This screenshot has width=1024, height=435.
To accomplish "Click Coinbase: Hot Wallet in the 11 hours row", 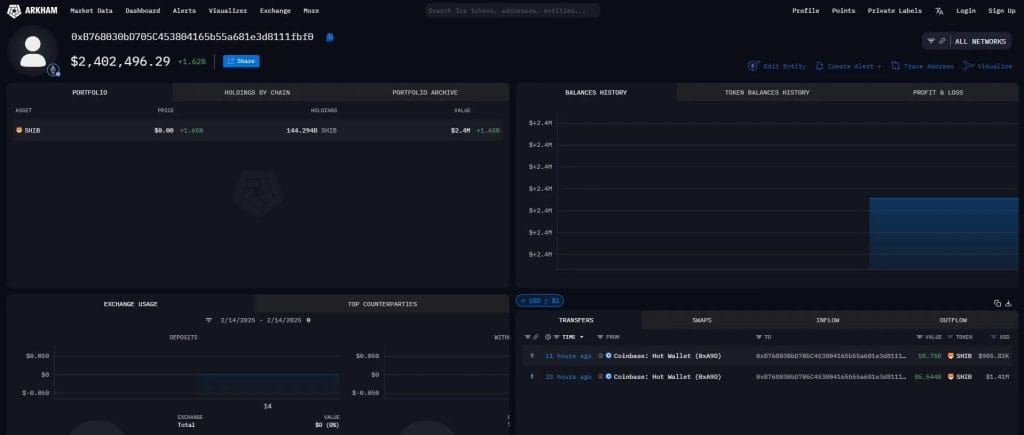I will tap(667, 356).
